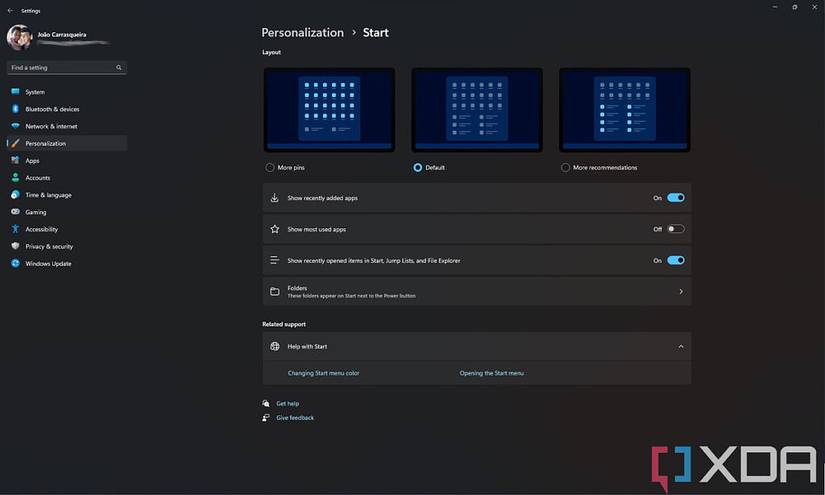
Task: Click the Bluetooth & devices icon
Action: click(x=15, y=109)
